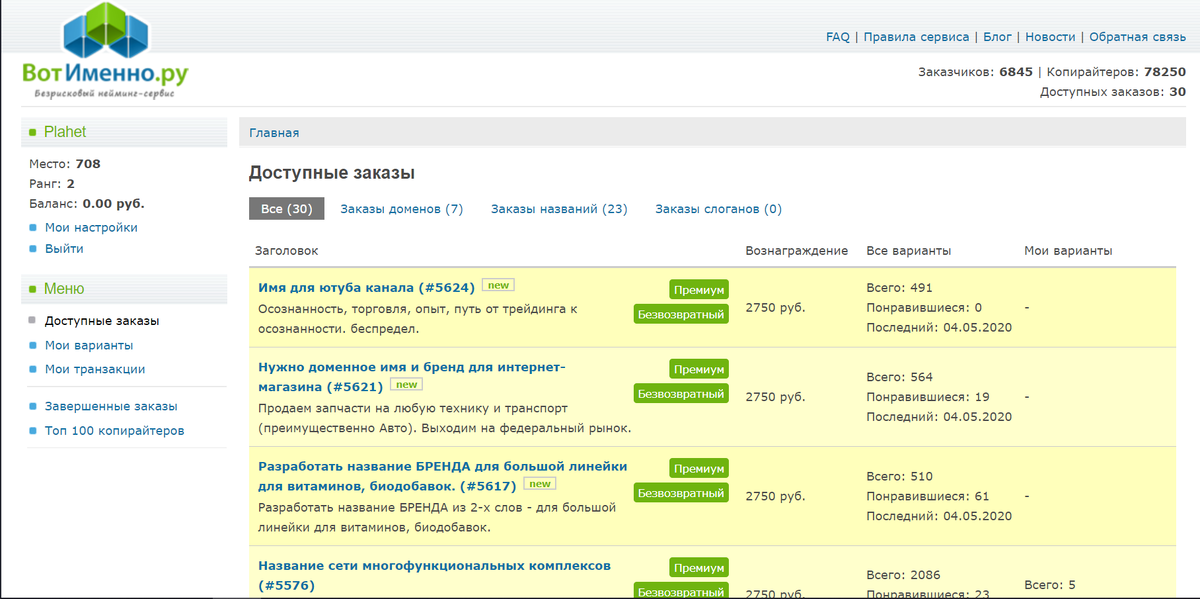Select the Все (30) tab
This screenshot has width=1200, height=599.
[x=287, y=209]
